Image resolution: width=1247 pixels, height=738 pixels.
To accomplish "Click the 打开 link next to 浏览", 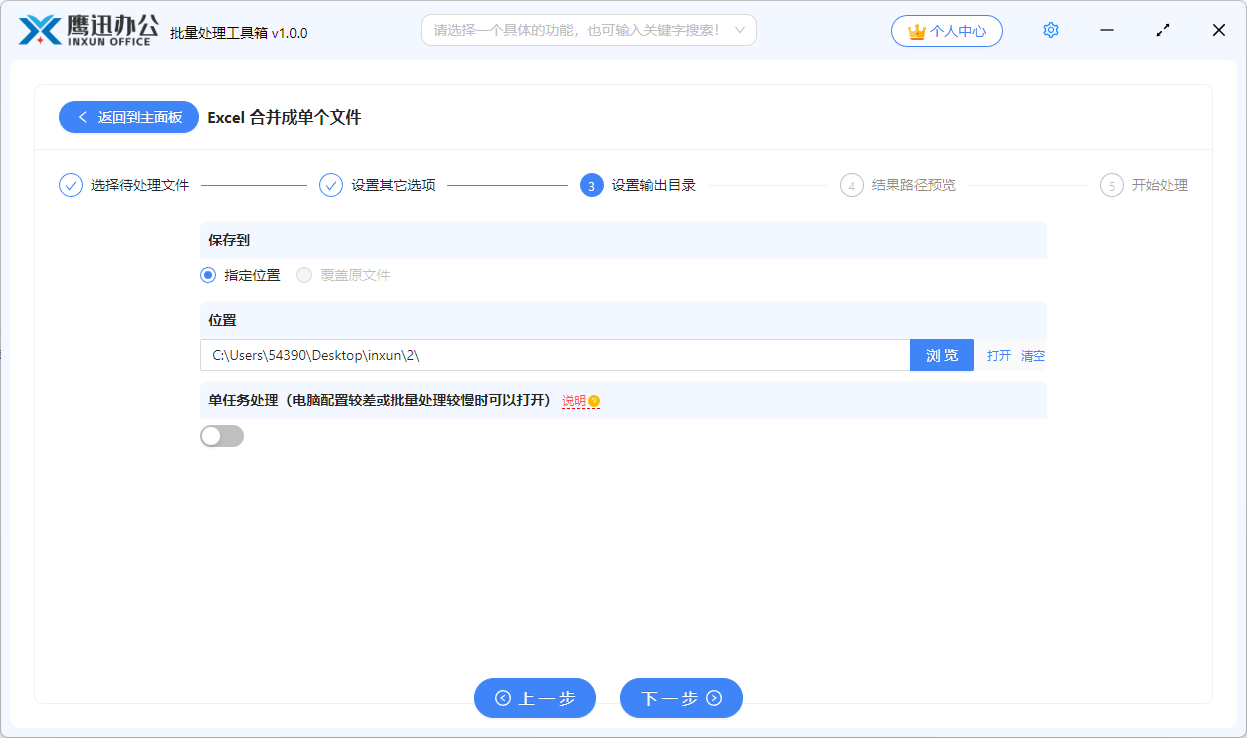I will point(999,355).
